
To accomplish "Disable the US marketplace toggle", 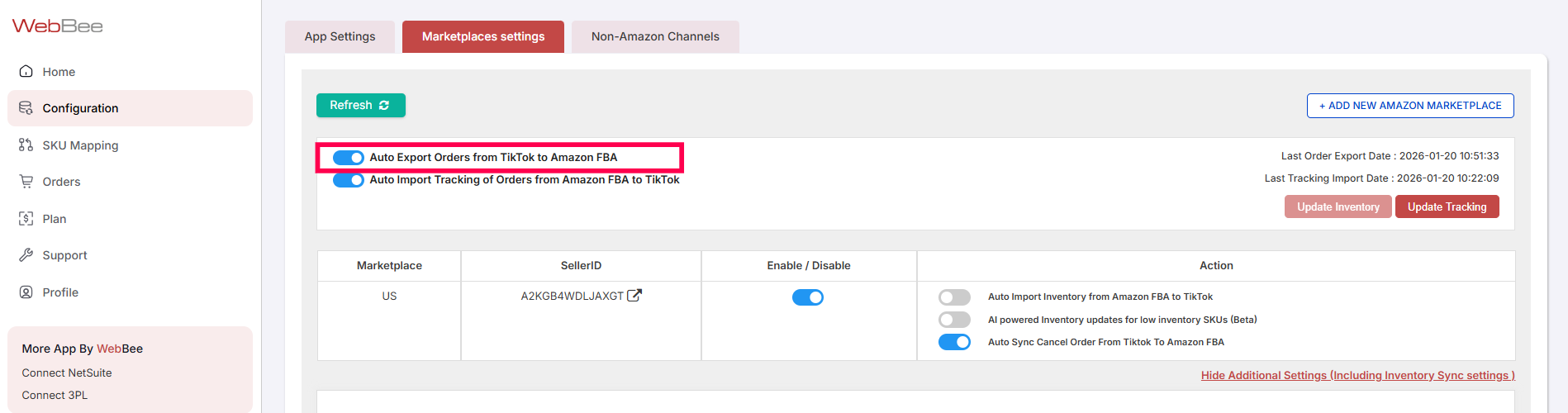I will pos(807,297).
